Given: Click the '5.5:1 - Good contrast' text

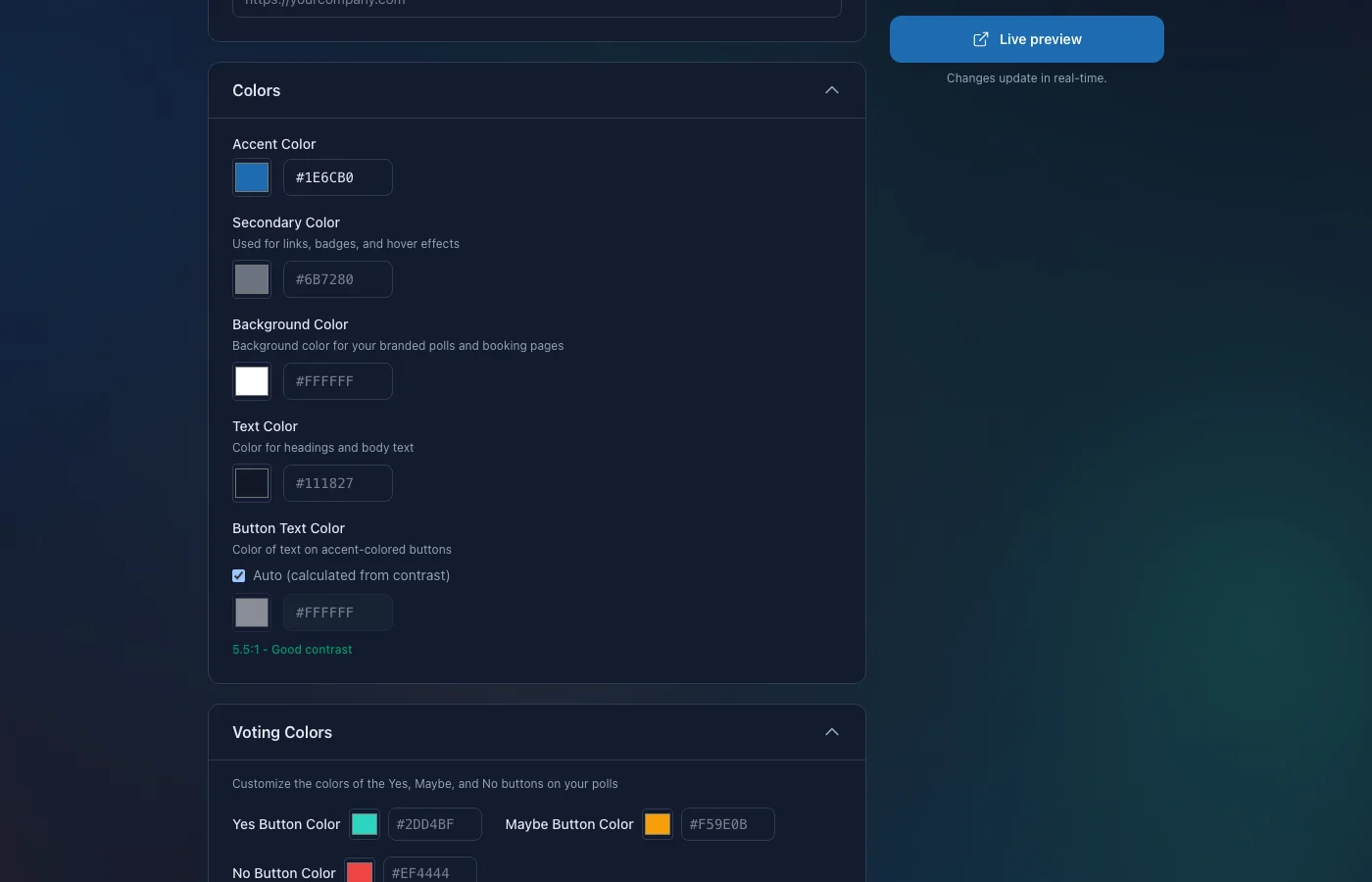Looking at the screenshot, I should pos(292,650).
